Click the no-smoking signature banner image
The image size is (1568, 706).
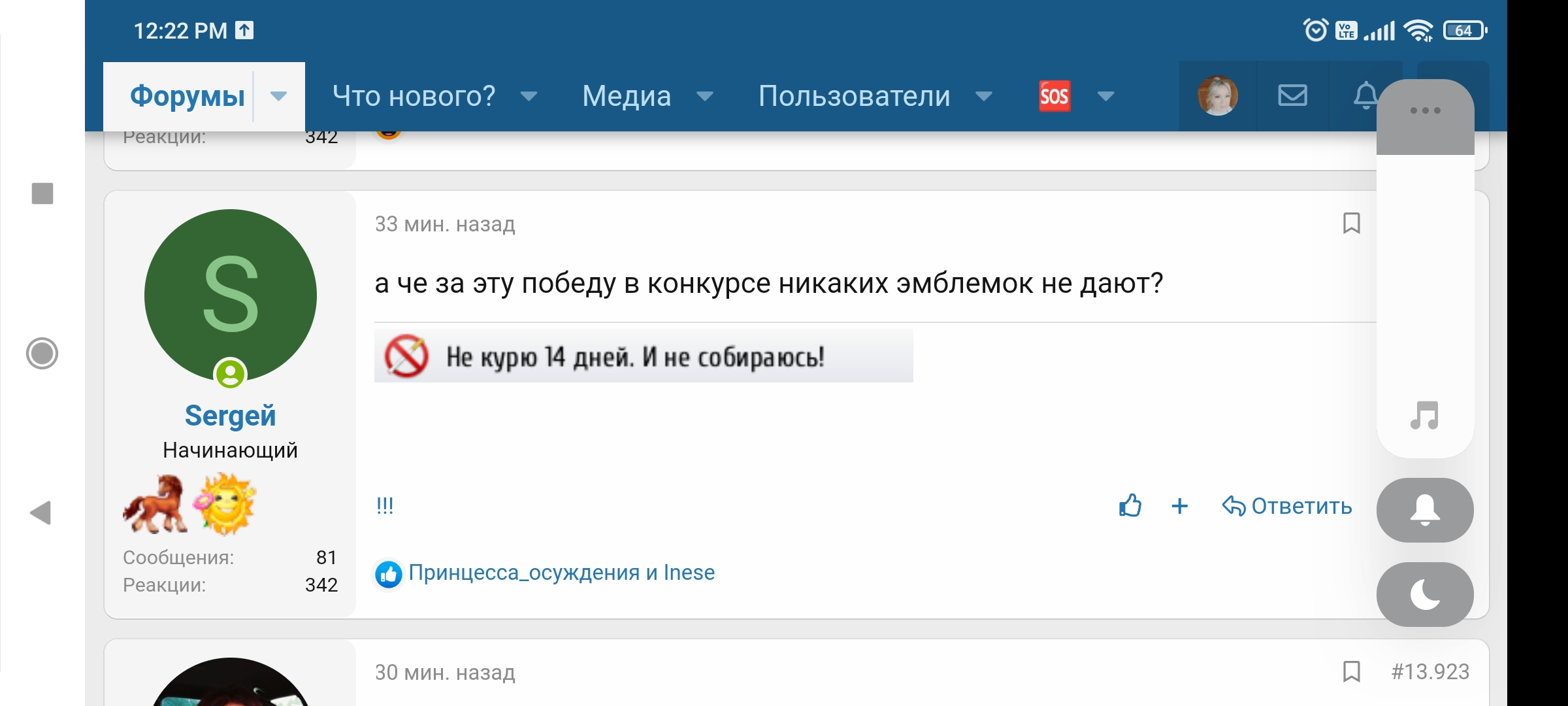point(643,356)
